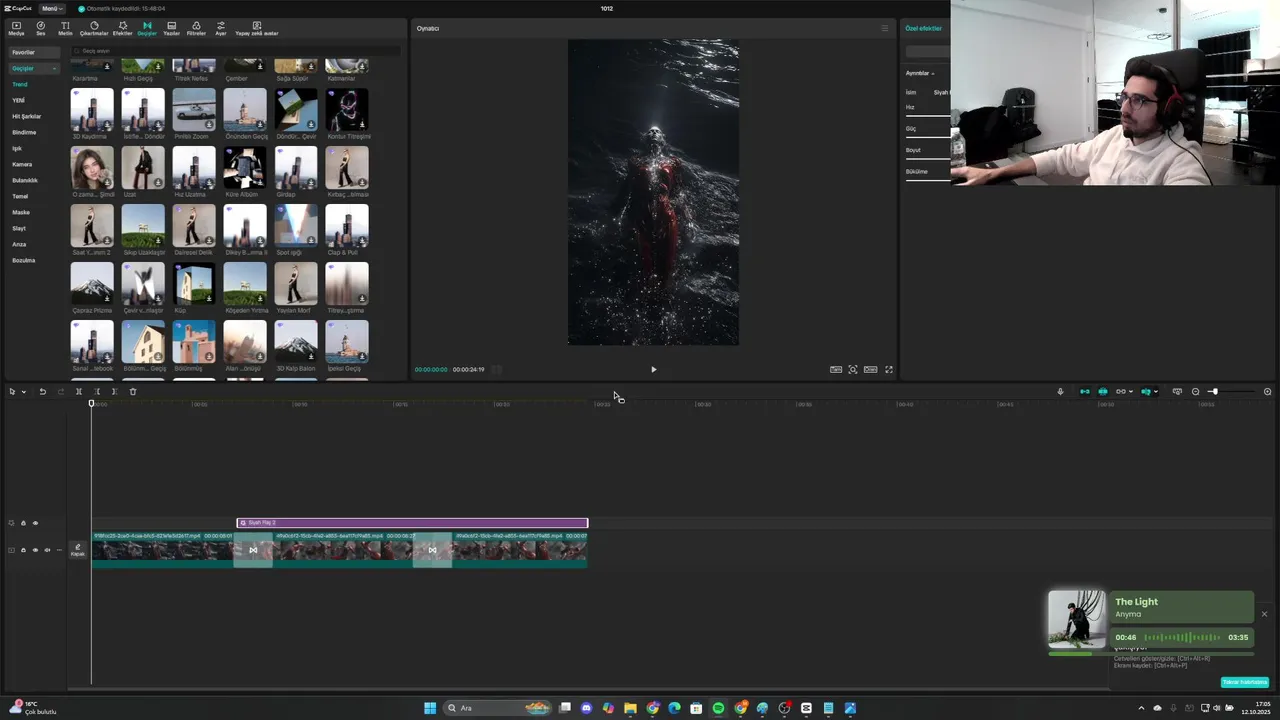
Task: Redo the last undone action
Action: [x=60, y=392]
